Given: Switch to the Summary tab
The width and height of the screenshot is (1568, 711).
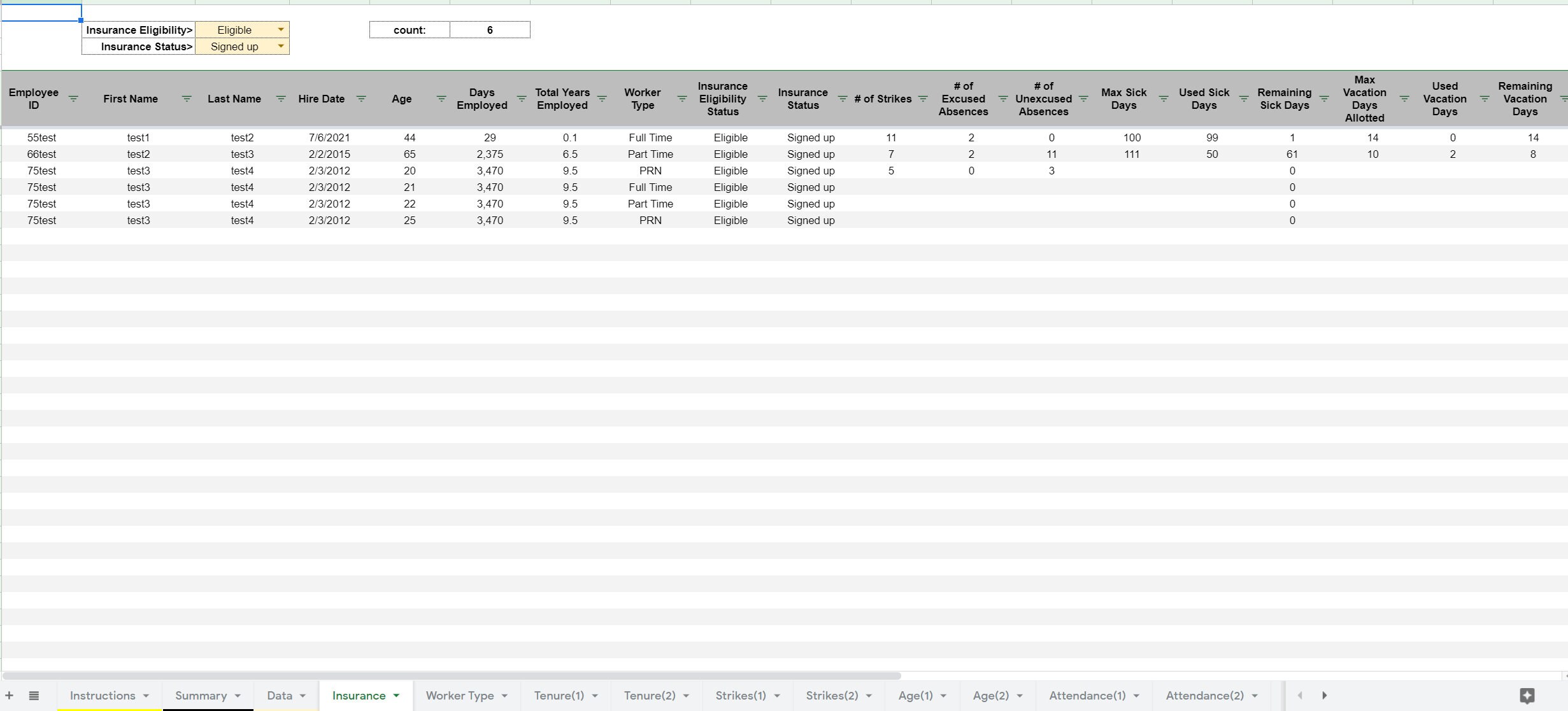Looking at the screenshot, I should tap(201, 695).
